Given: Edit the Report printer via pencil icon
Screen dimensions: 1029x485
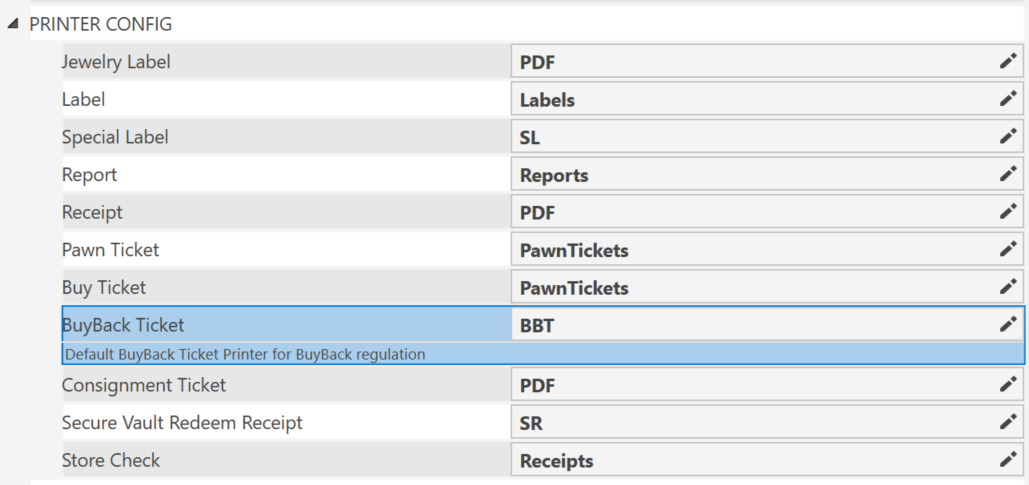Looking at the screenshot, I should (x=1007, y=175).
